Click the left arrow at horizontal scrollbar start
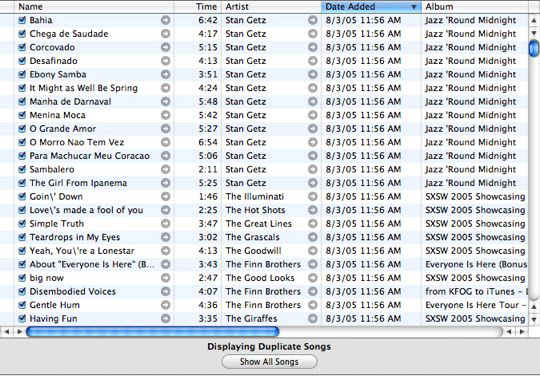 click(x=7, y=332)
